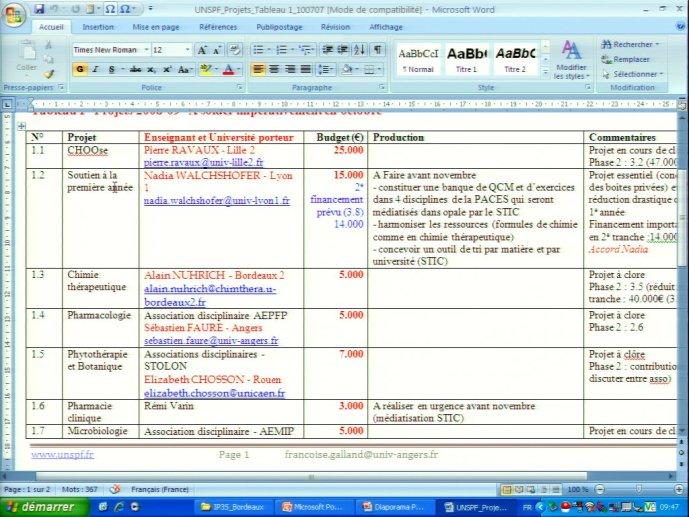Increase font size with the big A

tap(202, 50)
